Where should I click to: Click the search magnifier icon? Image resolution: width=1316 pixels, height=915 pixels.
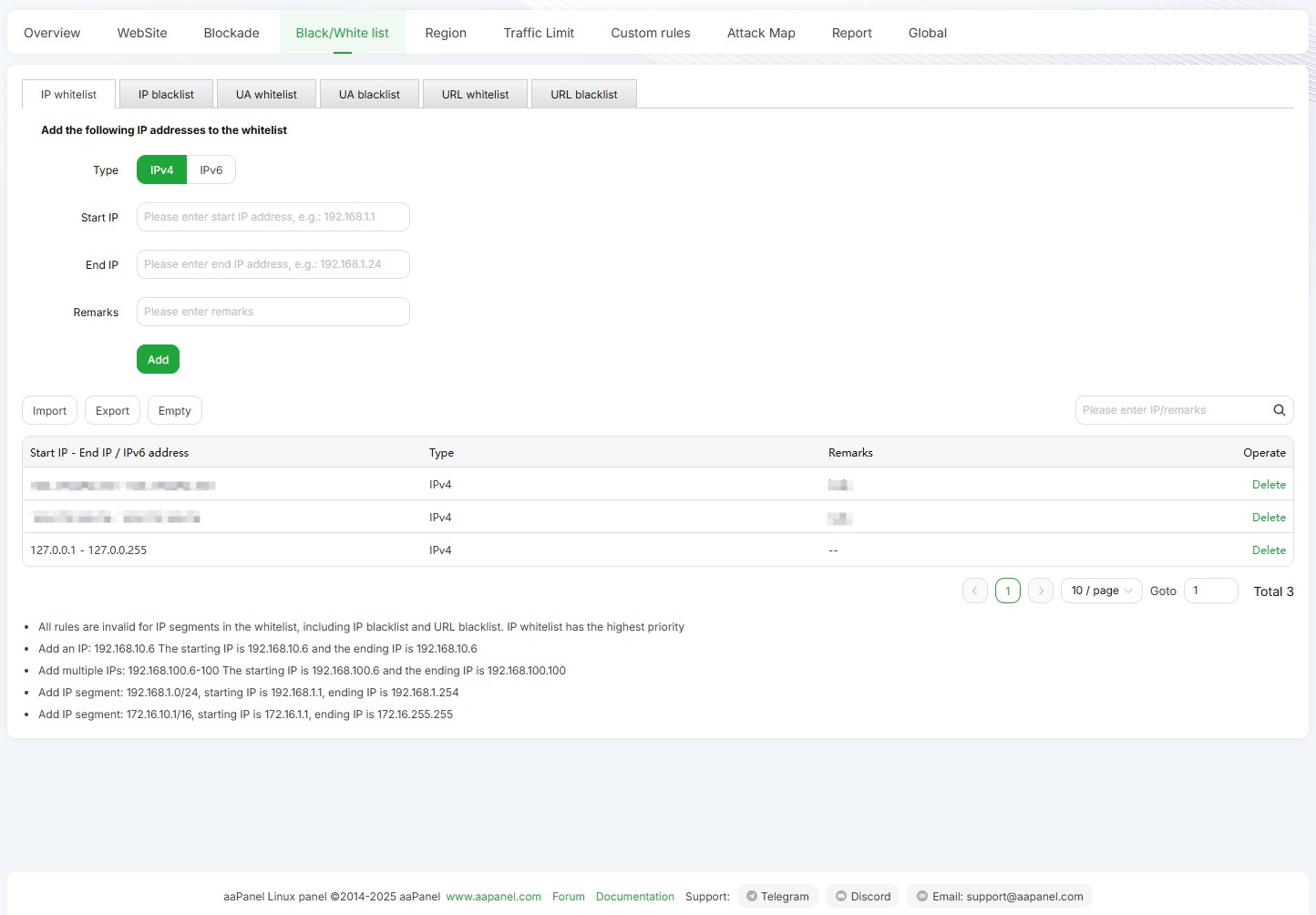[1279, 410]
